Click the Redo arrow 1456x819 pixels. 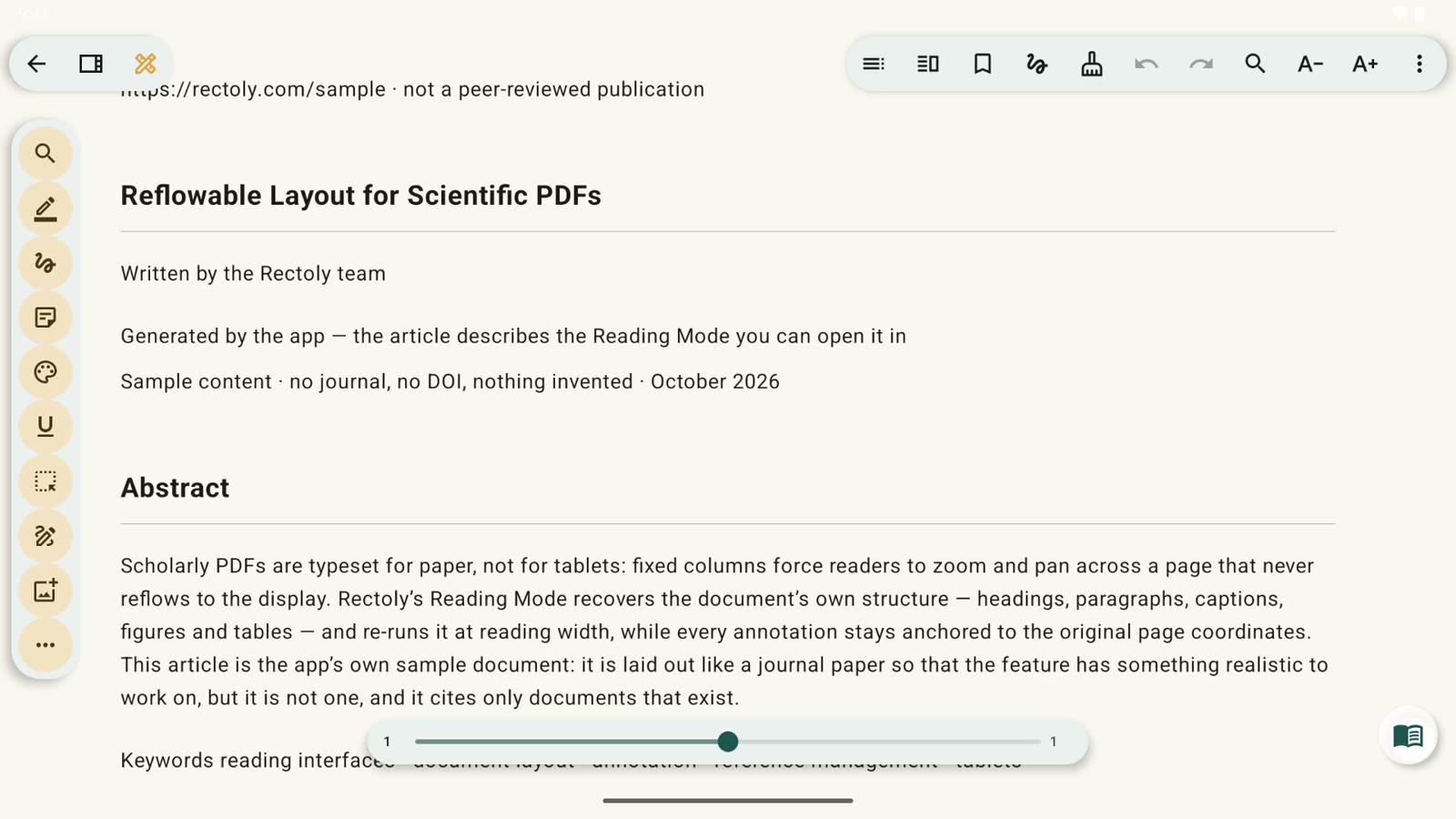click(1201, 64)
